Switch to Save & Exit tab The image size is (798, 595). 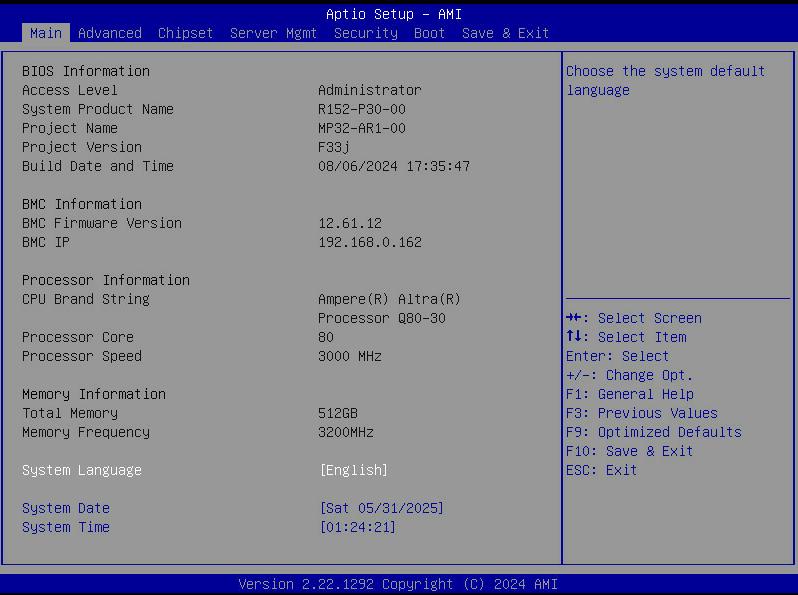tap(505, 33)
